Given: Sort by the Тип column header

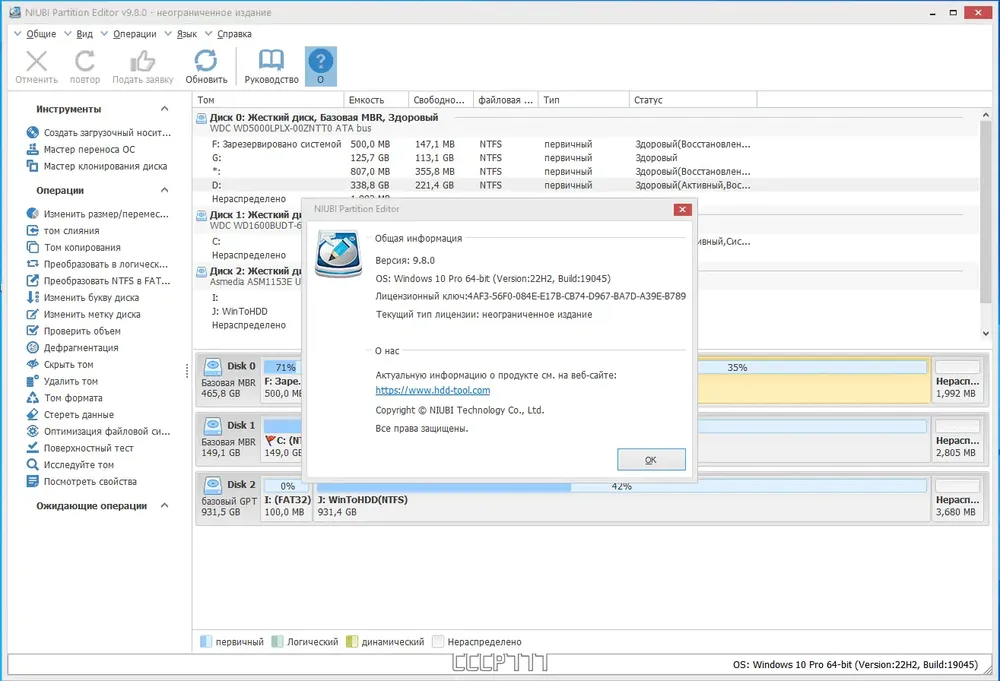Looking at the screenshot, I should (584, 99).
